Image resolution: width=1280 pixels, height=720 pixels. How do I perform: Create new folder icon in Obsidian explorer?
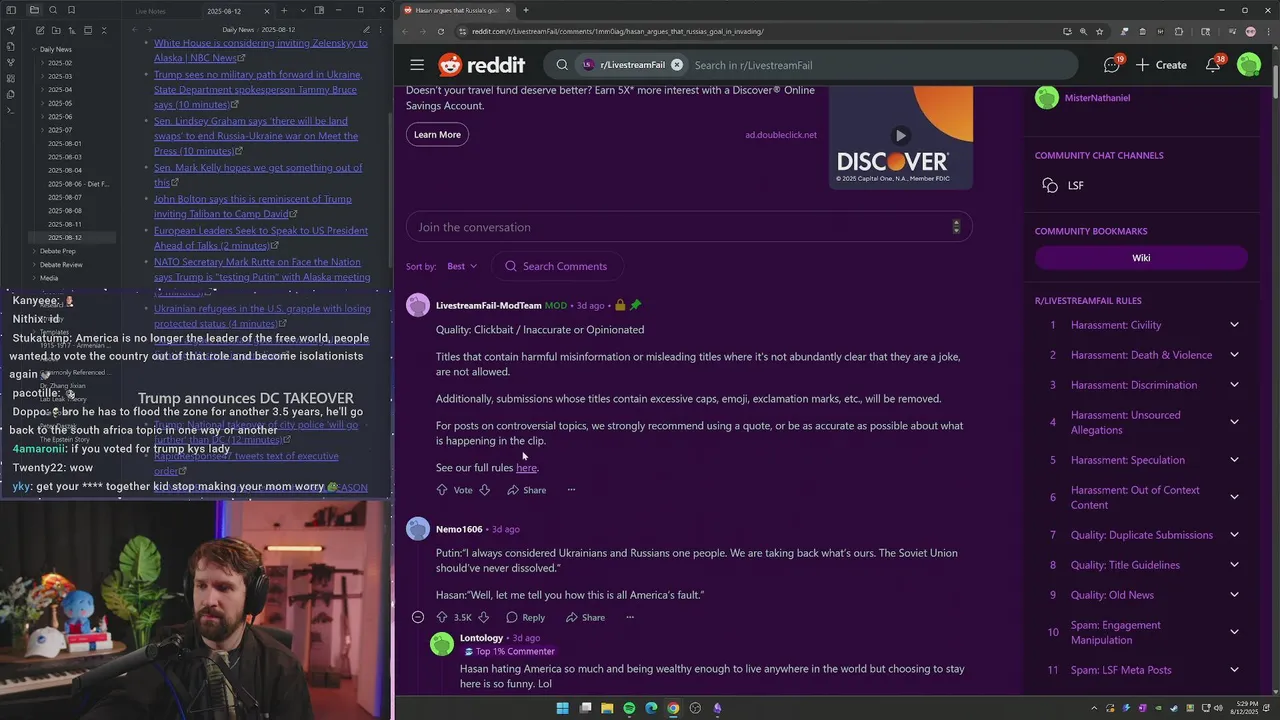(55, 31)
